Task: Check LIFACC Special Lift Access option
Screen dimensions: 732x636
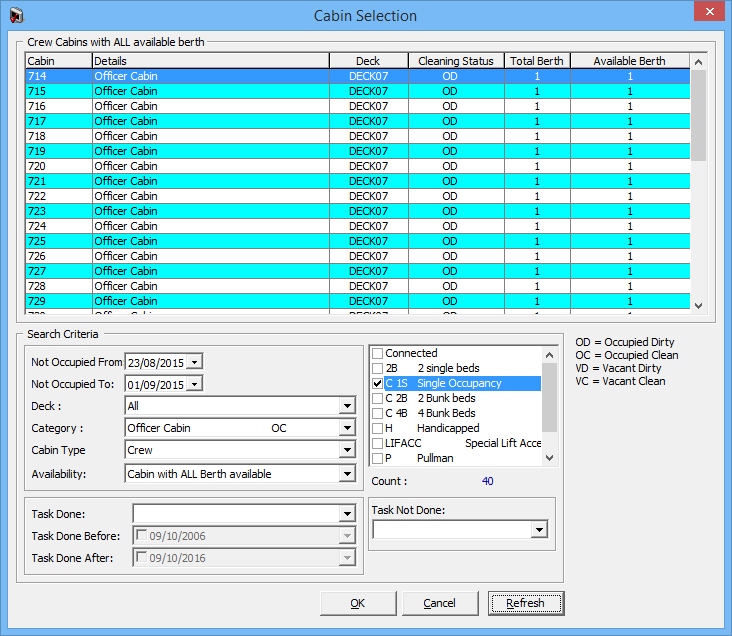Action: tap(377, 443)
